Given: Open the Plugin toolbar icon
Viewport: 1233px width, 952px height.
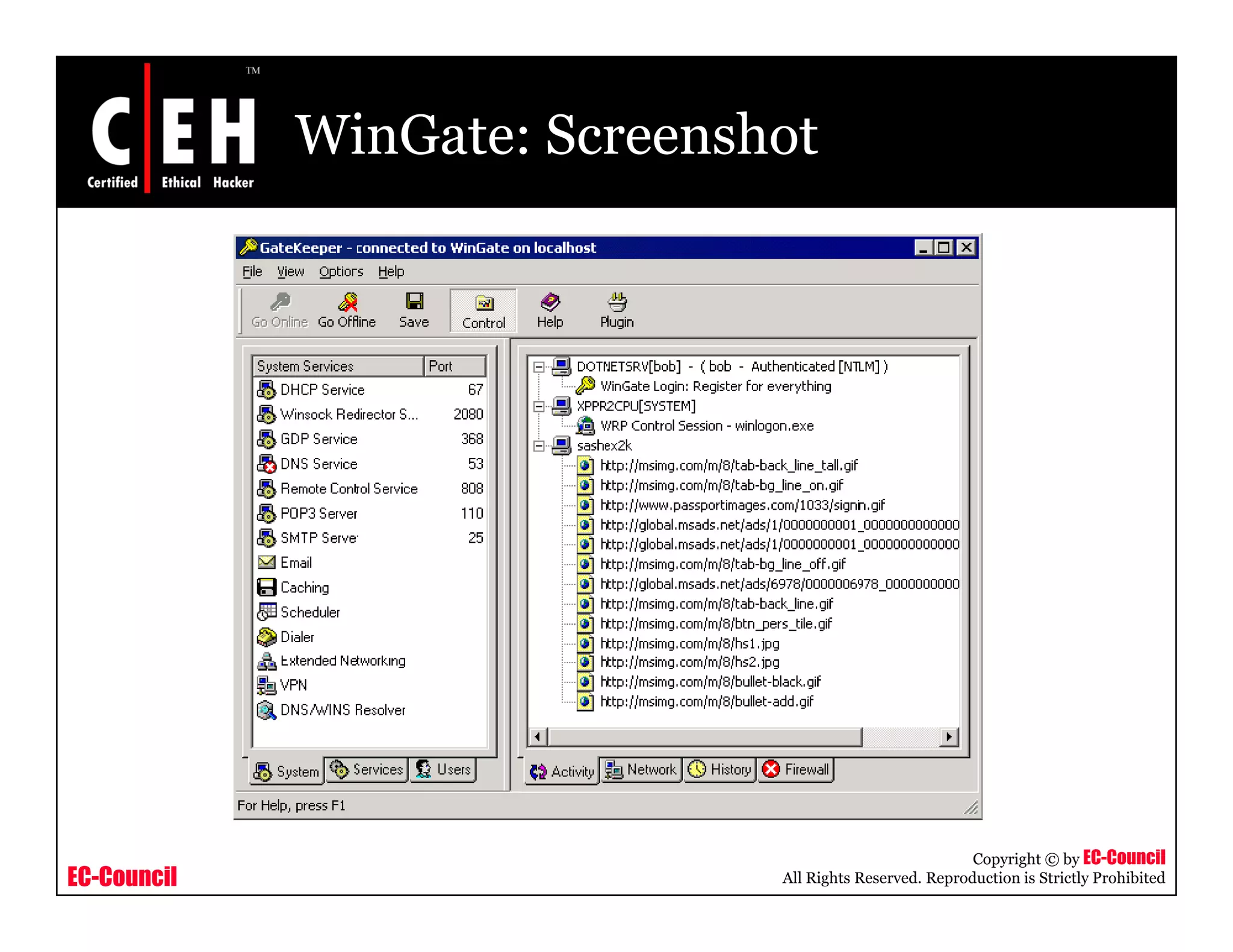Looking at the screenshot, I should pos(617,301).
